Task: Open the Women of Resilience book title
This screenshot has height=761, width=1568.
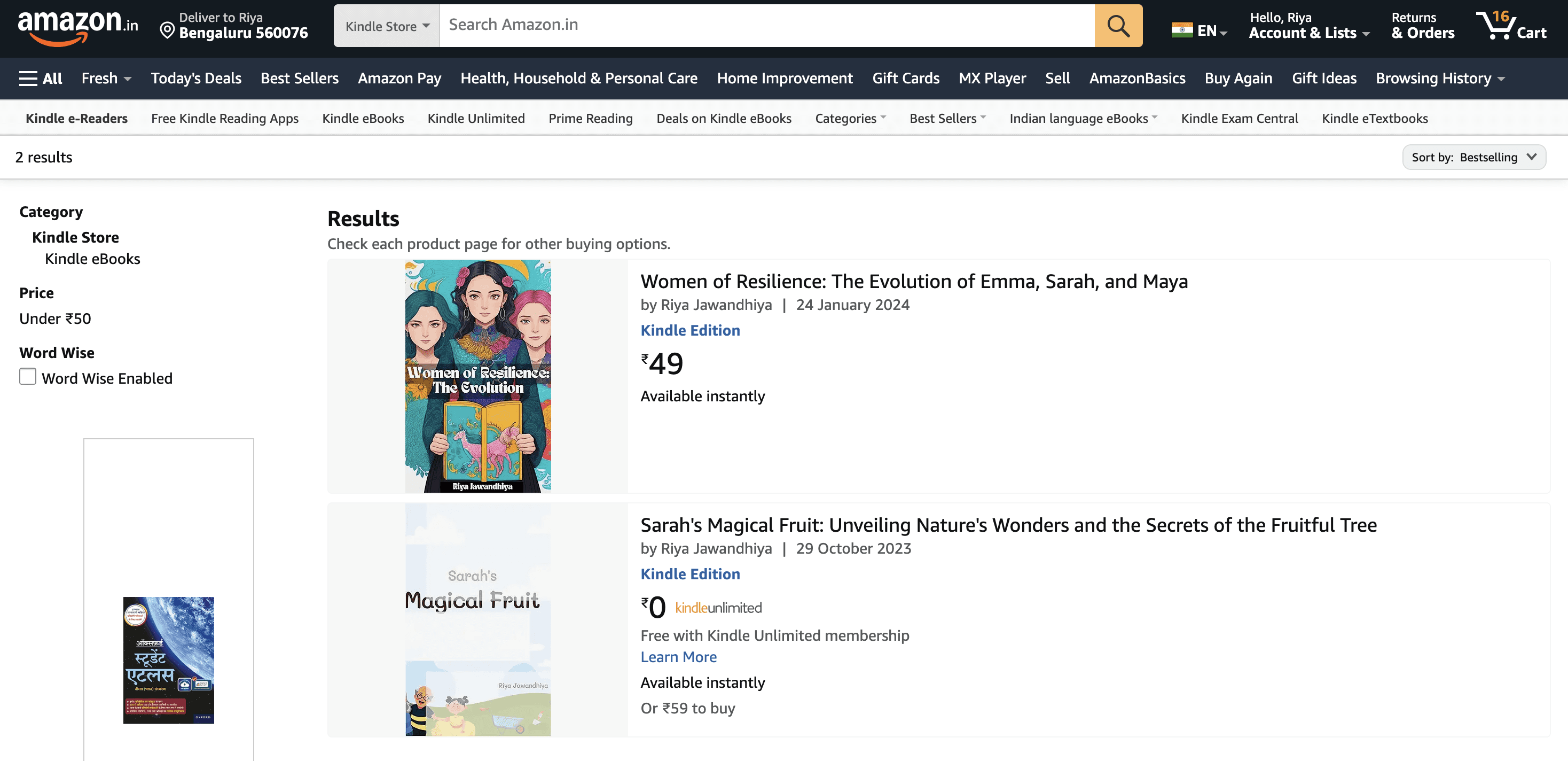Action: pyautogui.click(x=914, y=281)
